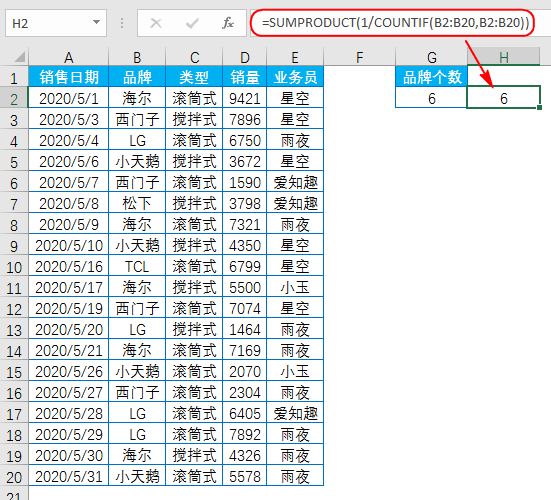Click the 西门子 brand cell in row 3
The image size is (551, 500).
click(x=137, y=119)
